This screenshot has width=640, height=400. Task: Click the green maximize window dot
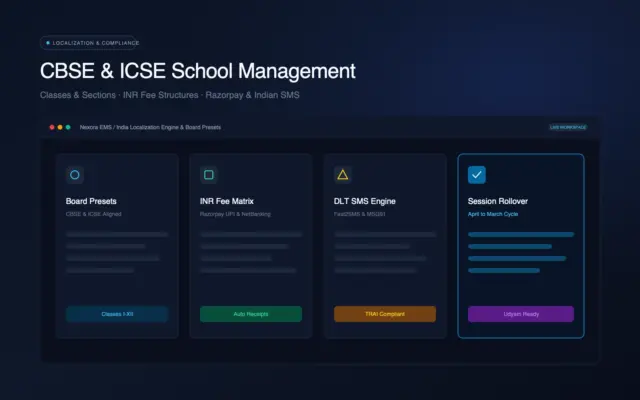click(68, 127)
